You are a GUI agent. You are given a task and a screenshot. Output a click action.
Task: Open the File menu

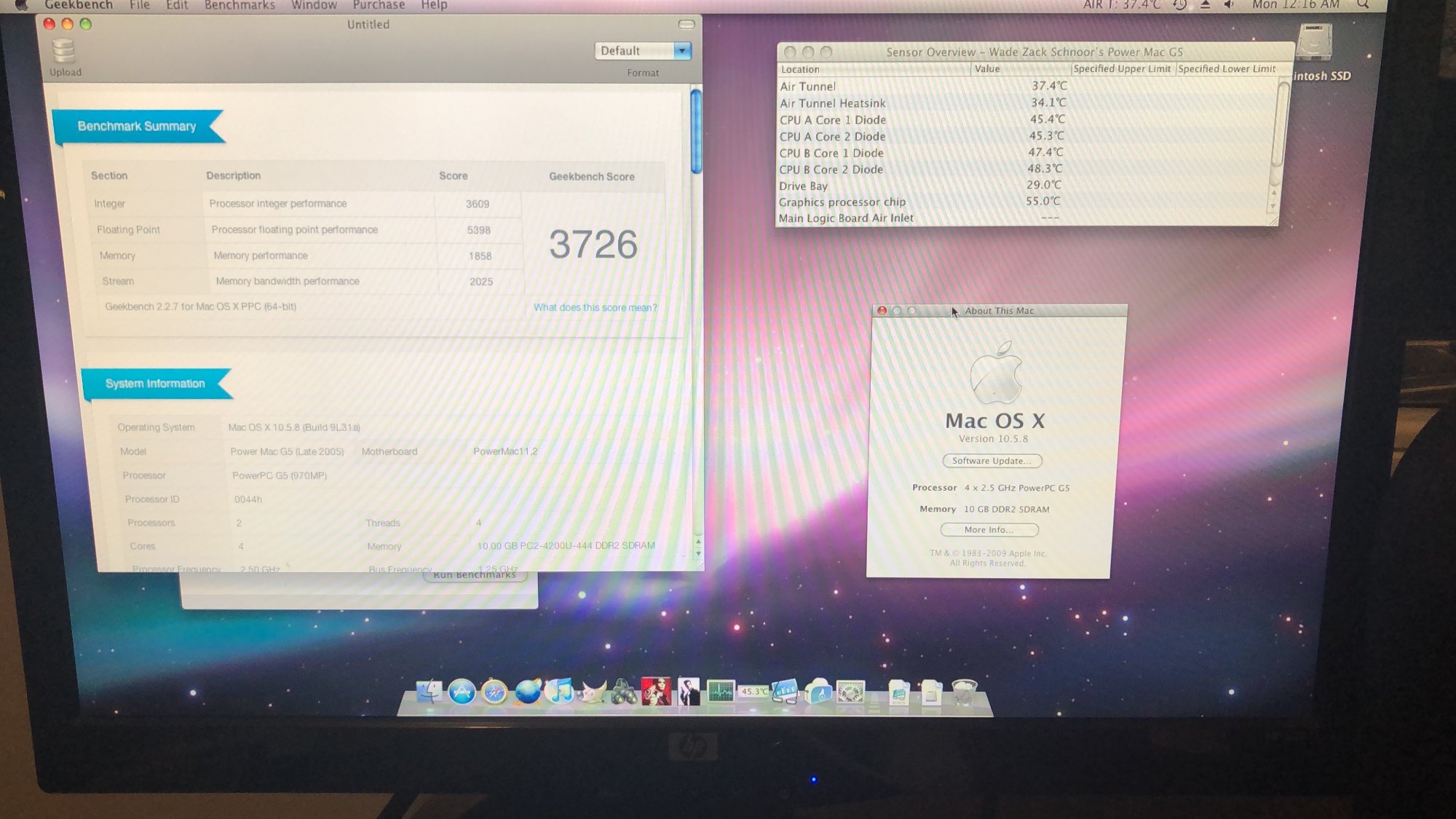[139, 5]
